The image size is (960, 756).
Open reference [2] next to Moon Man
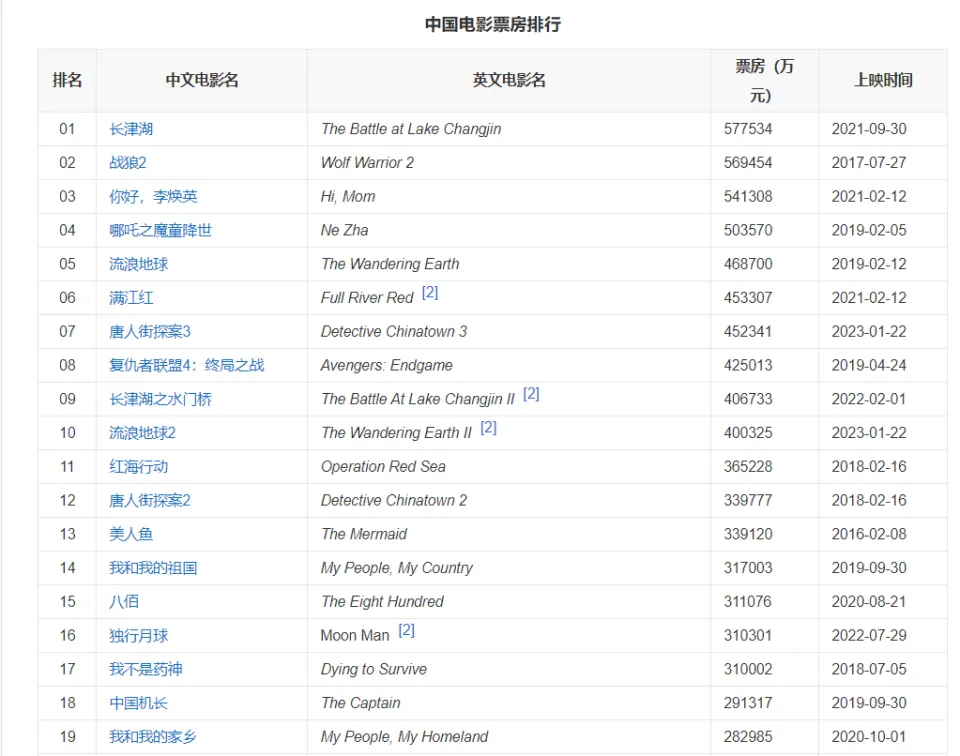click(407, 630)
